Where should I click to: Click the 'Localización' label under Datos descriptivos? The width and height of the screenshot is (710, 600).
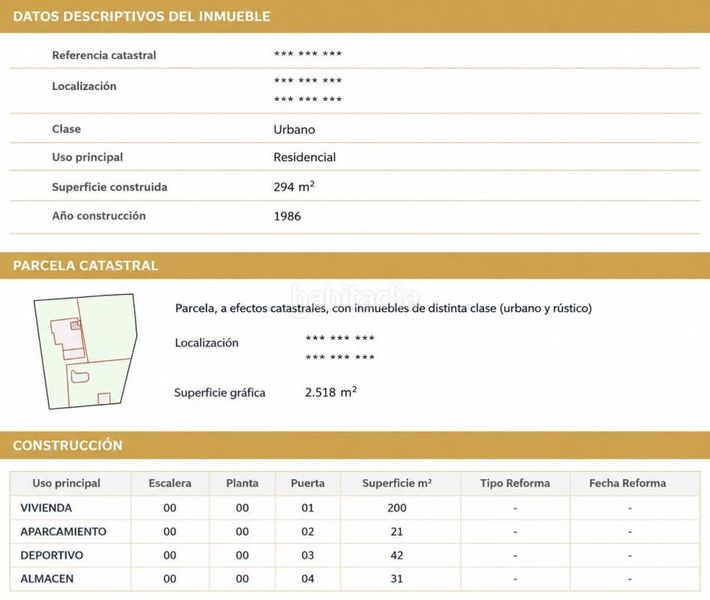(x=84, y=86)
